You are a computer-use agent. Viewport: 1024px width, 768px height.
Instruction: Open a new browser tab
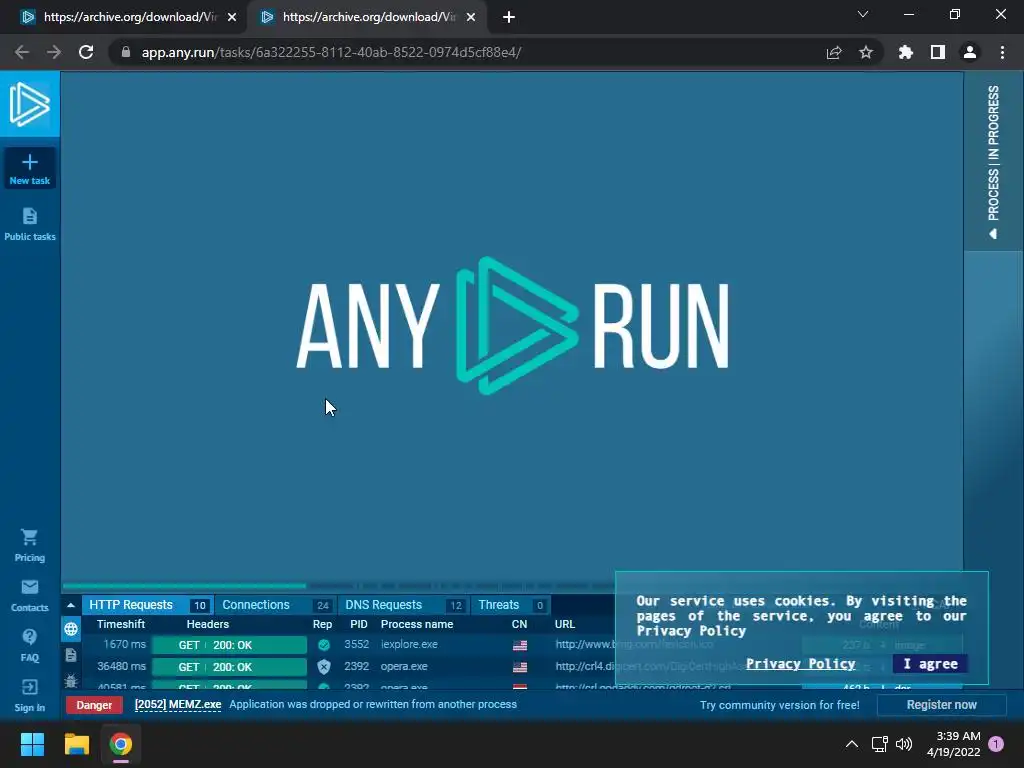point(509,17)
